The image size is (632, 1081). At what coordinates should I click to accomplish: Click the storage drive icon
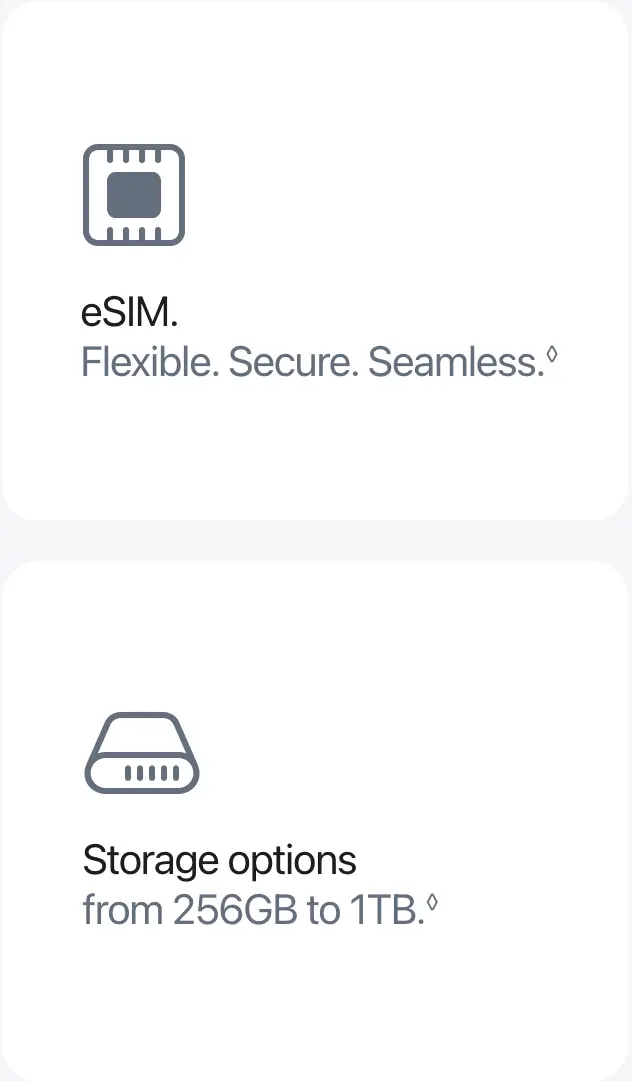click(141, 752)
